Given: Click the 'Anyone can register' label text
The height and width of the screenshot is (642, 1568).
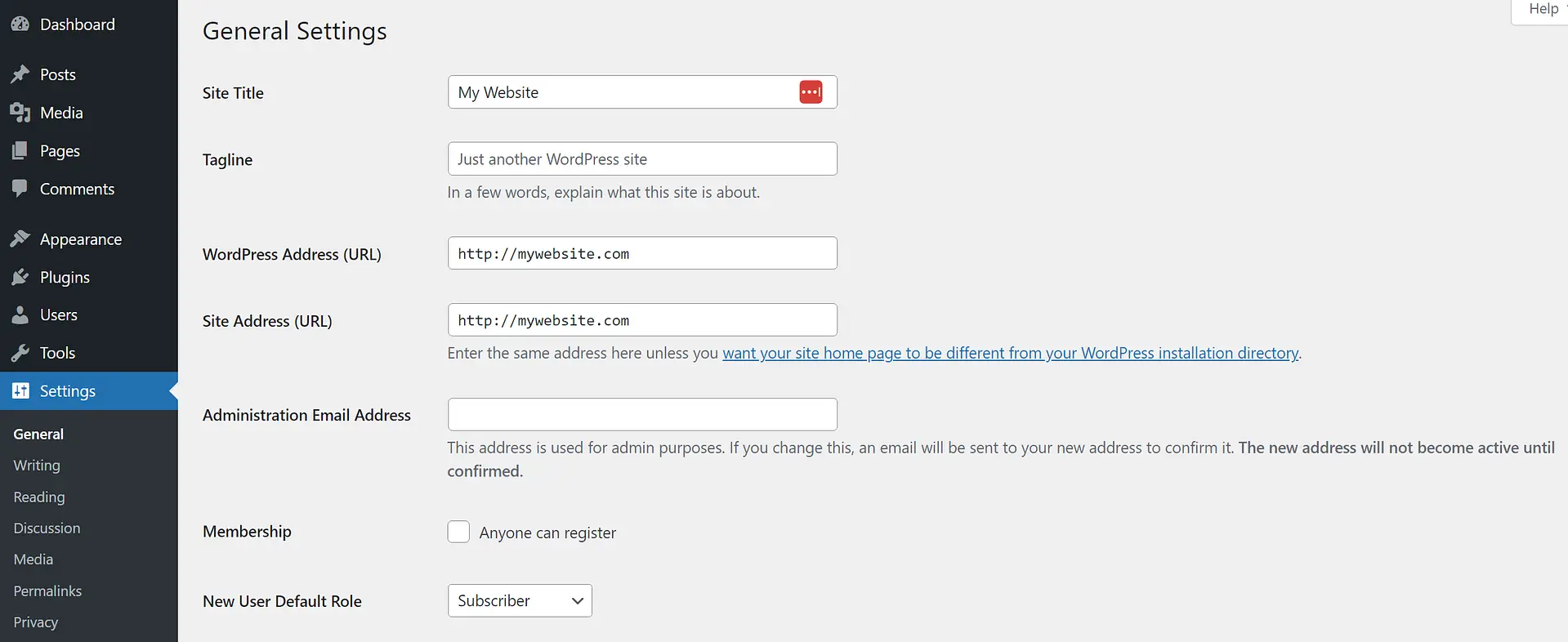Looking at the screenshot, I should tap(547, 533).
